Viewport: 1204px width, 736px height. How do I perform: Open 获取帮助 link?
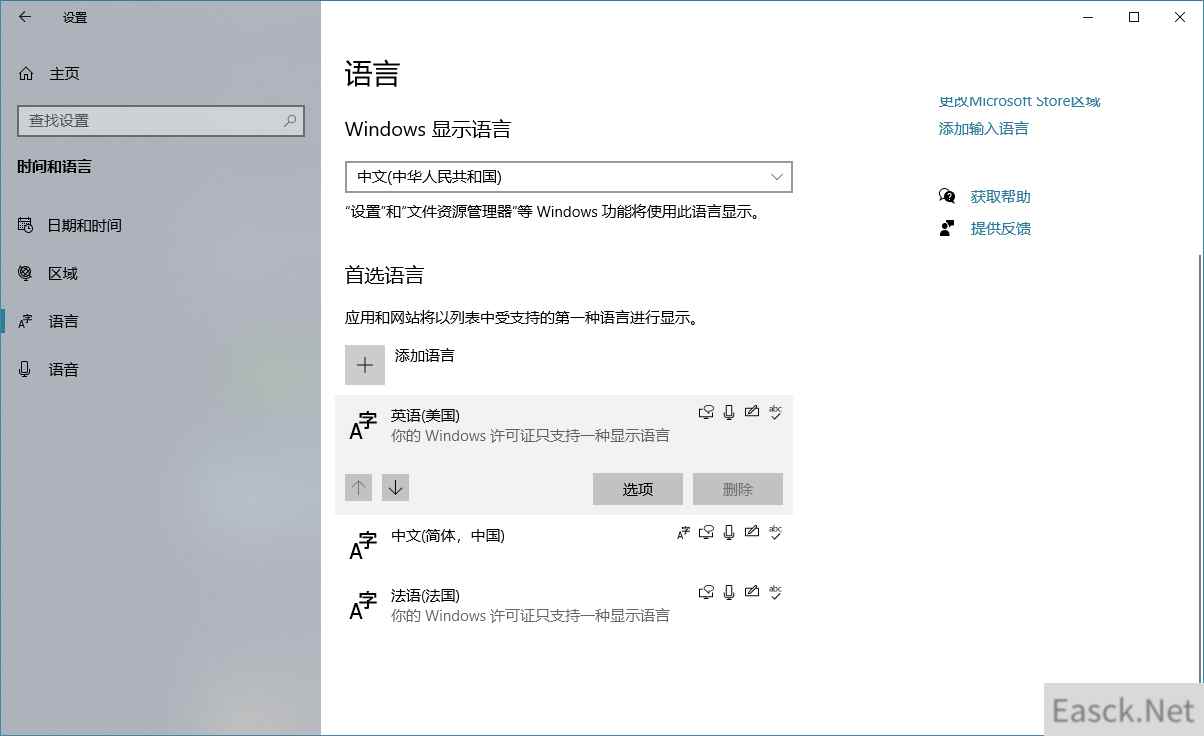(x=1000, y=196)
